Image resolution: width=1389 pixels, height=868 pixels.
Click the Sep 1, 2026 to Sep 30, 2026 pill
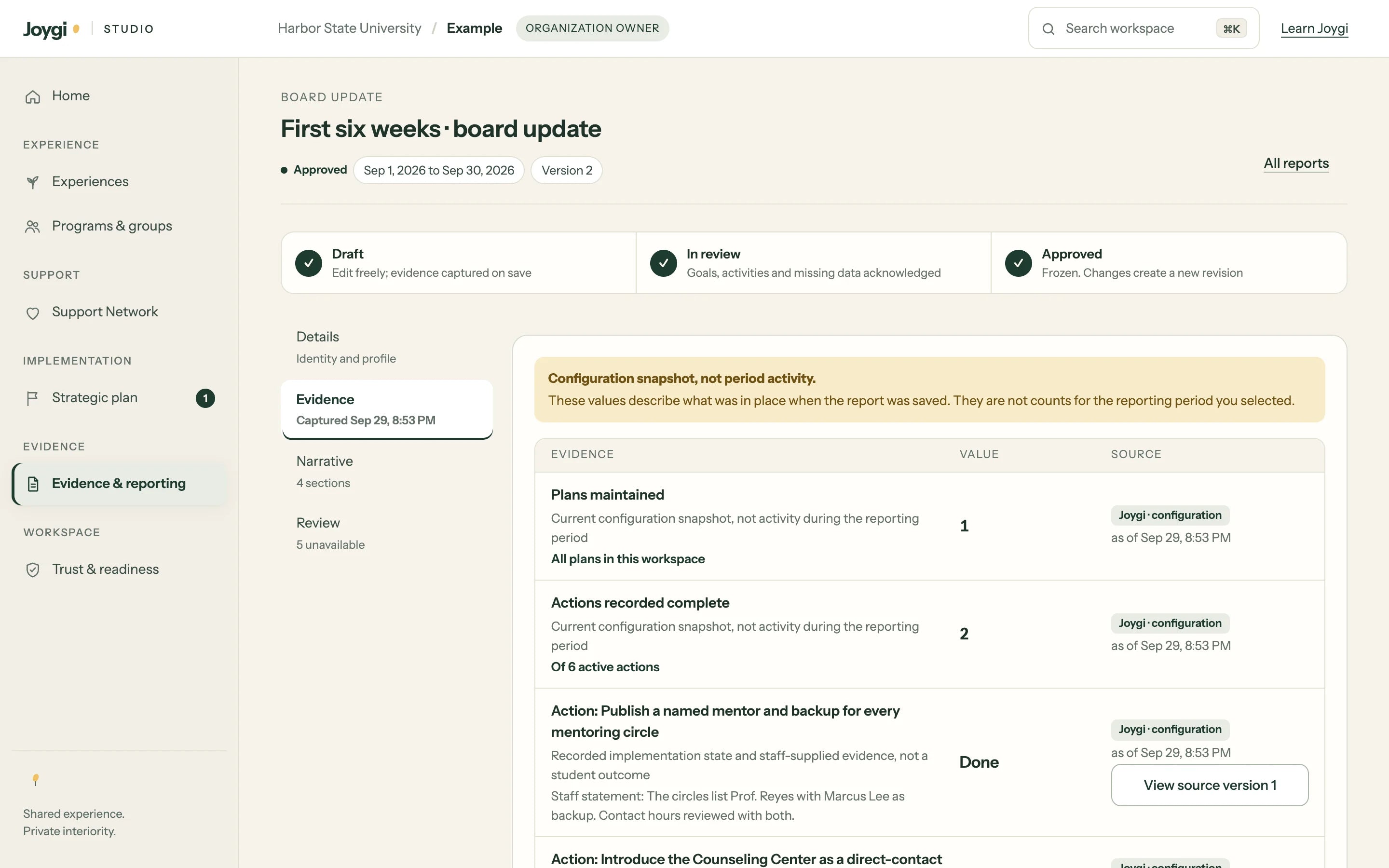click(438, 171)
